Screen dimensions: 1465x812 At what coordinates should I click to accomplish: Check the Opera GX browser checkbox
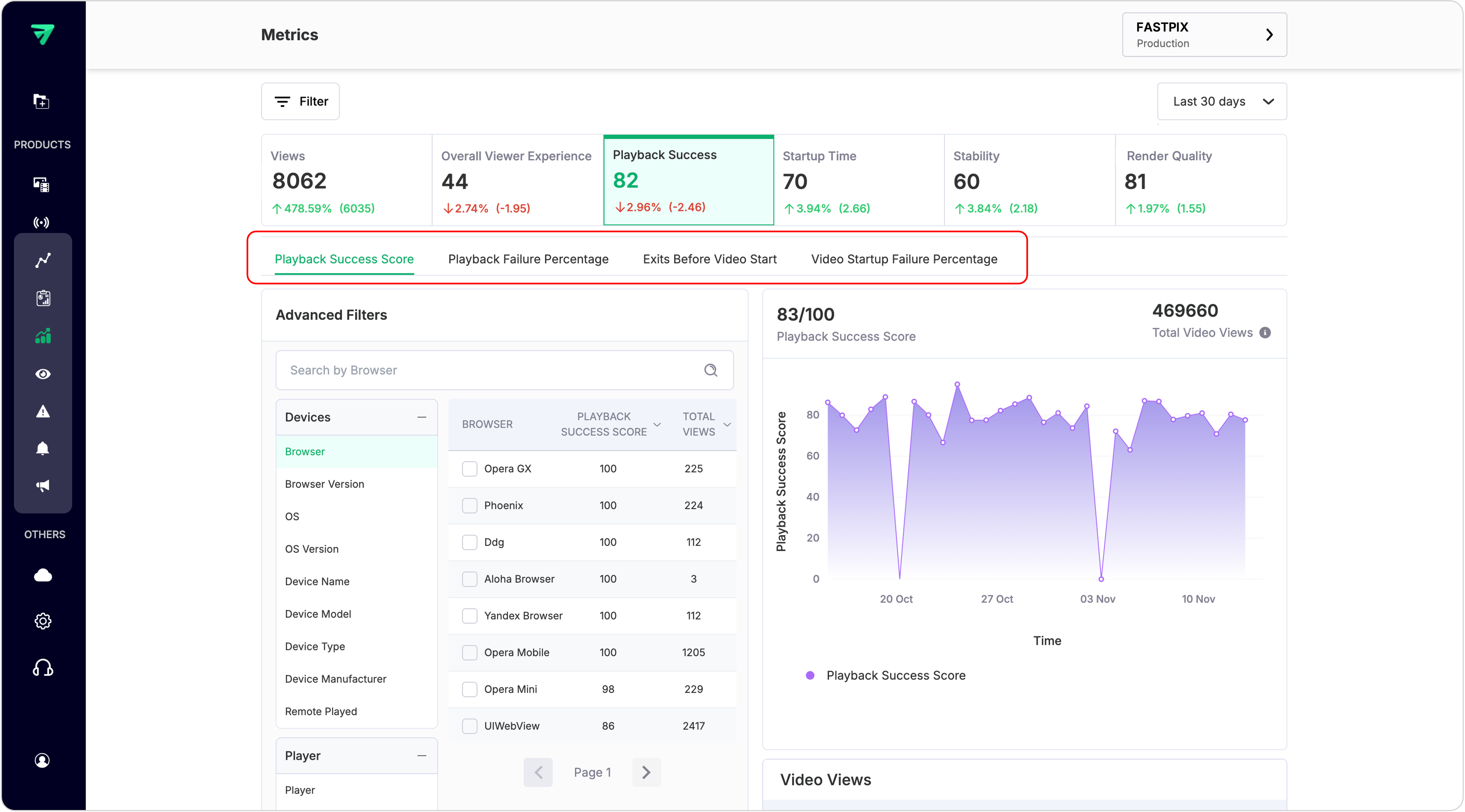[x=469, y=469]
